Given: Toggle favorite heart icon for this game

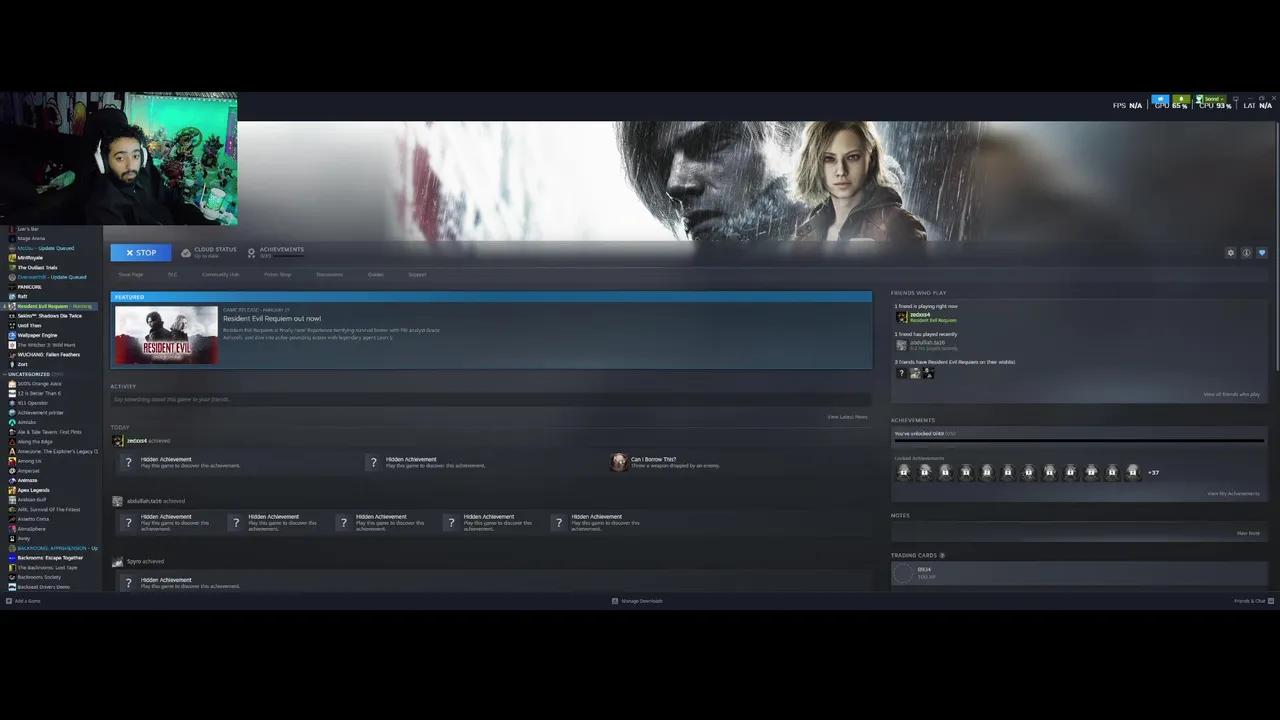Looking at the screenshot, I should click(x=1262, y=253).
